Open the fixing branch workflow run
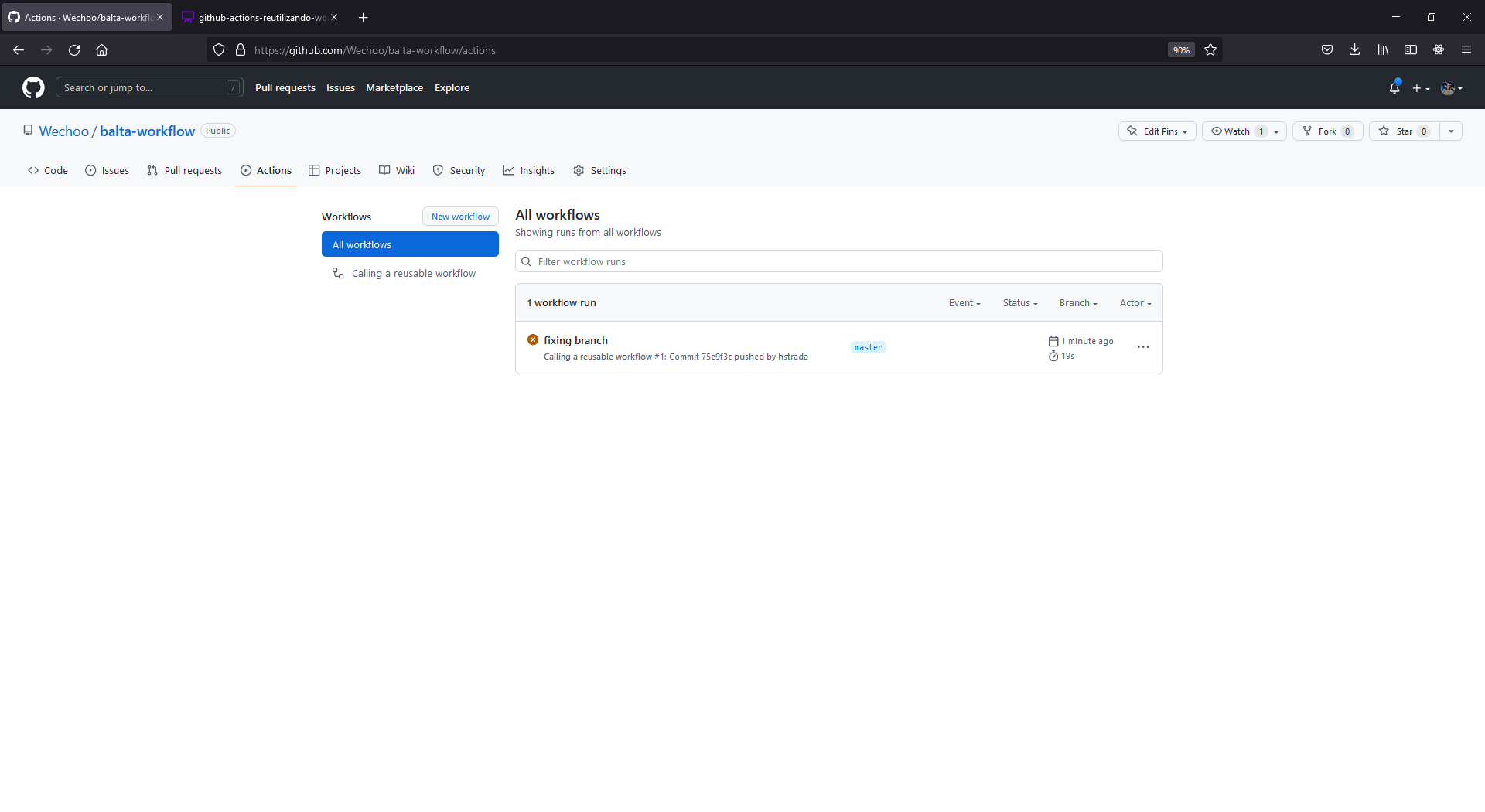Viewport: 1485px width, 812px height. [575, 340]
